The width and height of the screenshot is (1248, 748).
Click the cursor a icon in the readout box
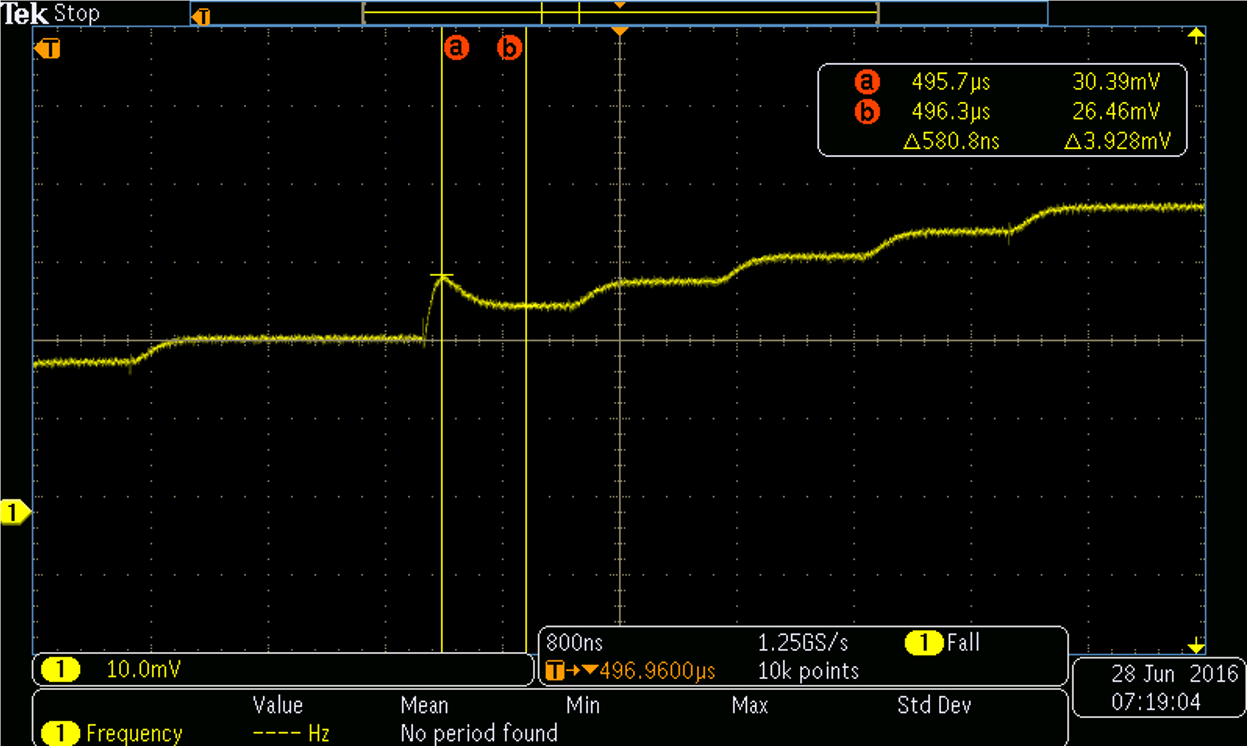coord(867,82)
